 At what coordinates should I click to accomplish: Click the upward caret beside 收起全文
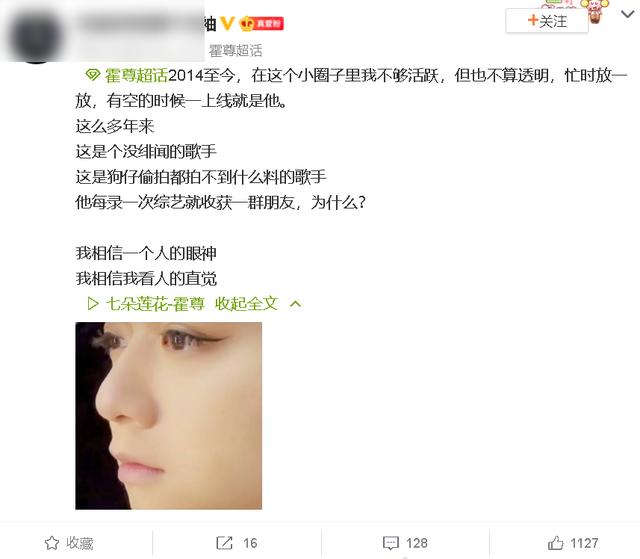[296, 304]
